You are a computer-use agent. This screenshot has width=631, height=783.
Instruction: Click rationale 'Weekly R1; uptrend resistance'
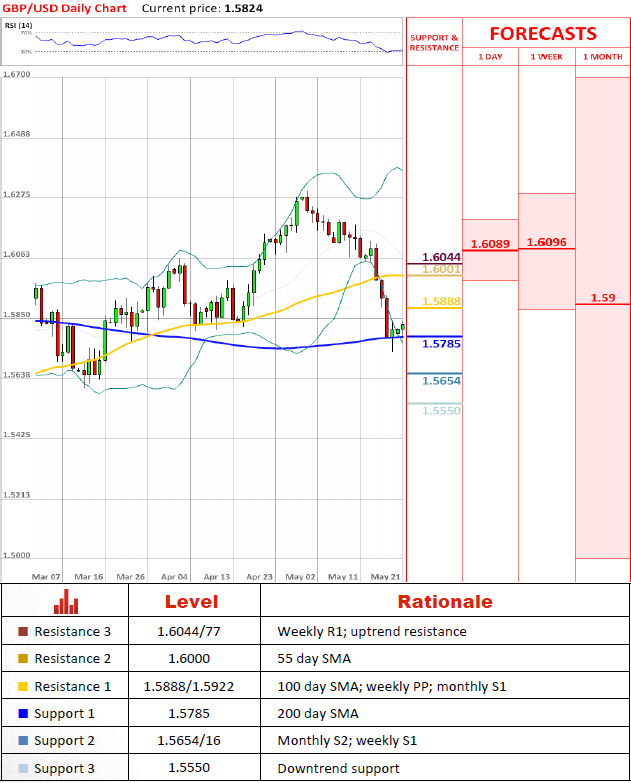tap(372, 632)
